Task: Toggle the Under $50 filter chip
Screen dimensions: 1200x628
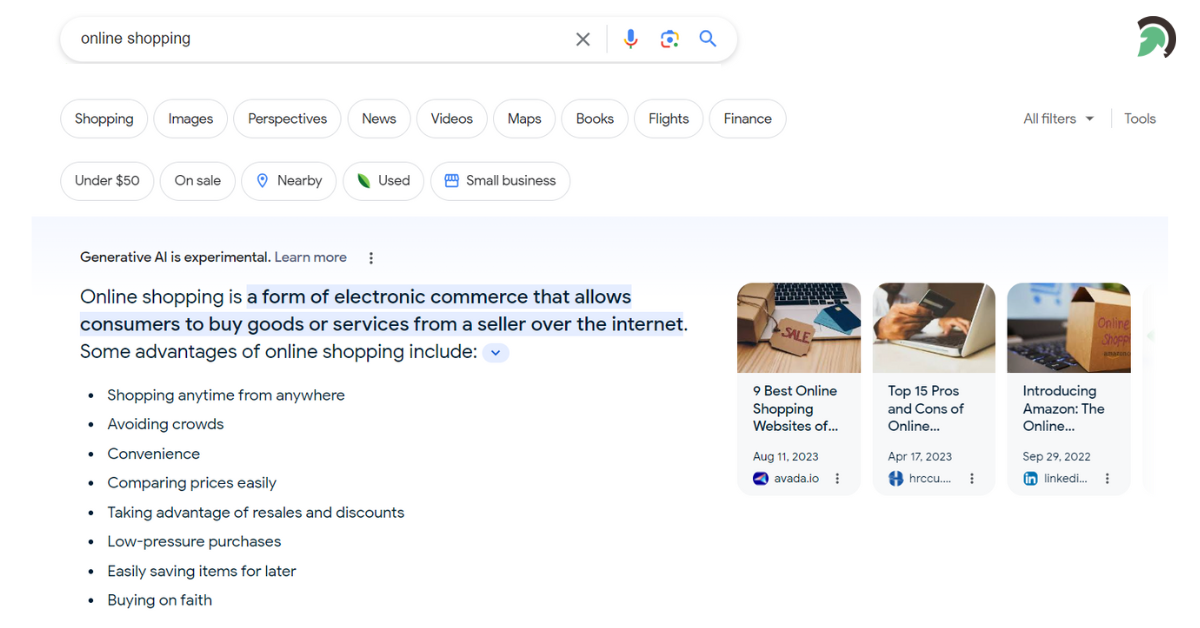Action: [x=107, y=181]
